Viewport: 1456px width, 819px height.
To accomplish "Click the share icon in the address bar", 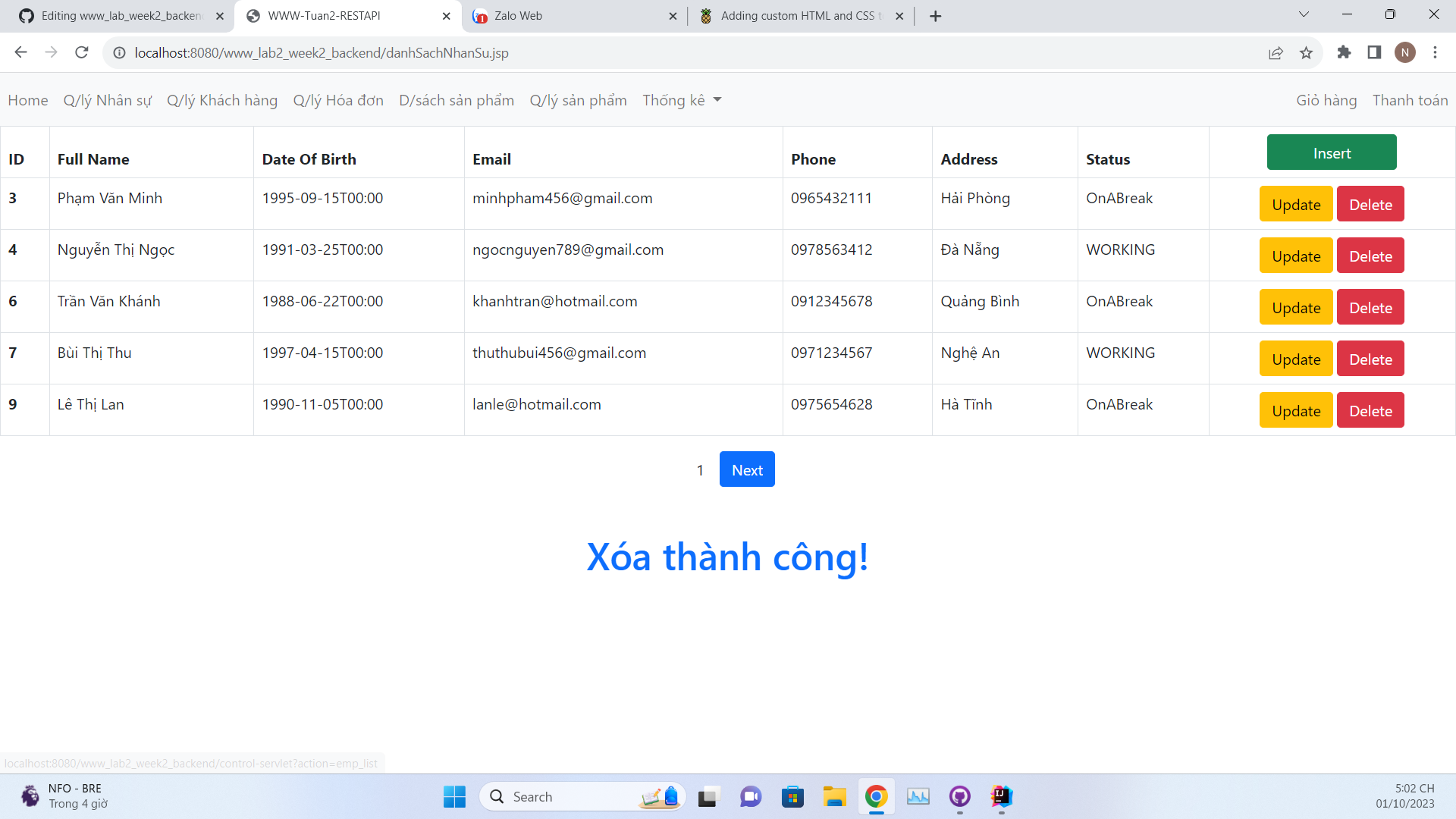I will coord(1276,52).
